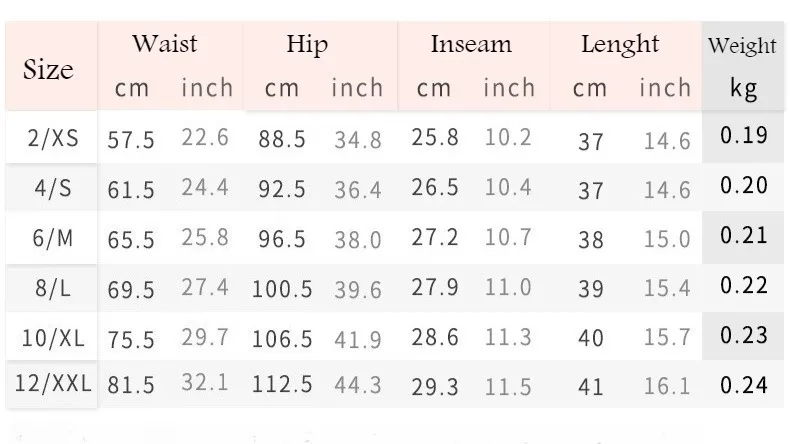The width and height of the screenshot is (790, 444).
Task: Select waist inch value 29.7
Action: pos(205,337)
